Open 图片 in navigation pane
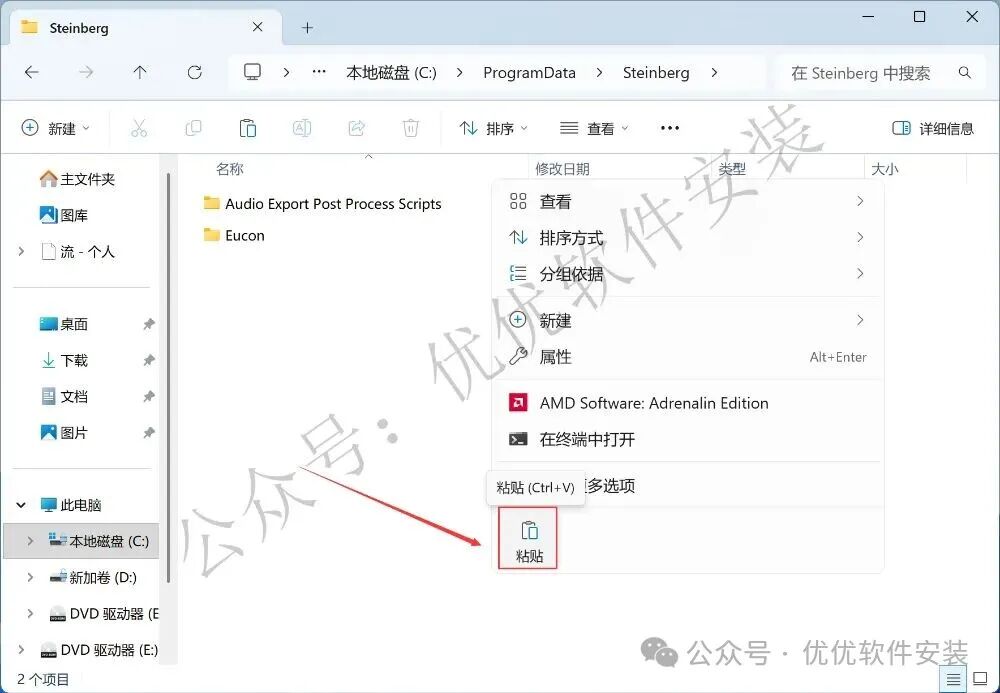Screen dimensions: 1000x693 point(64,433)
